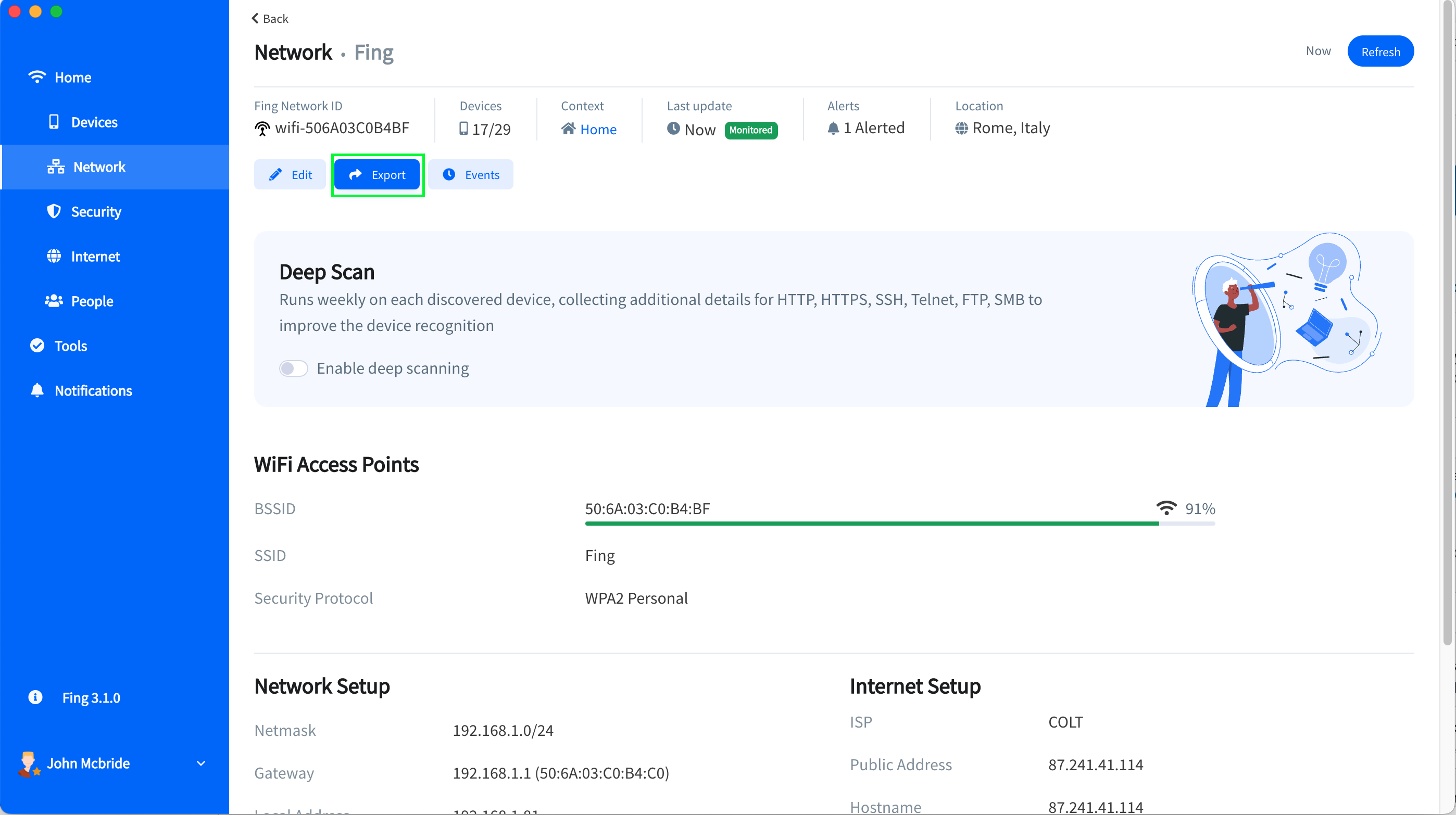Refresh the network view
The image size is (1456, 815).
click(x=1380, y=52)
